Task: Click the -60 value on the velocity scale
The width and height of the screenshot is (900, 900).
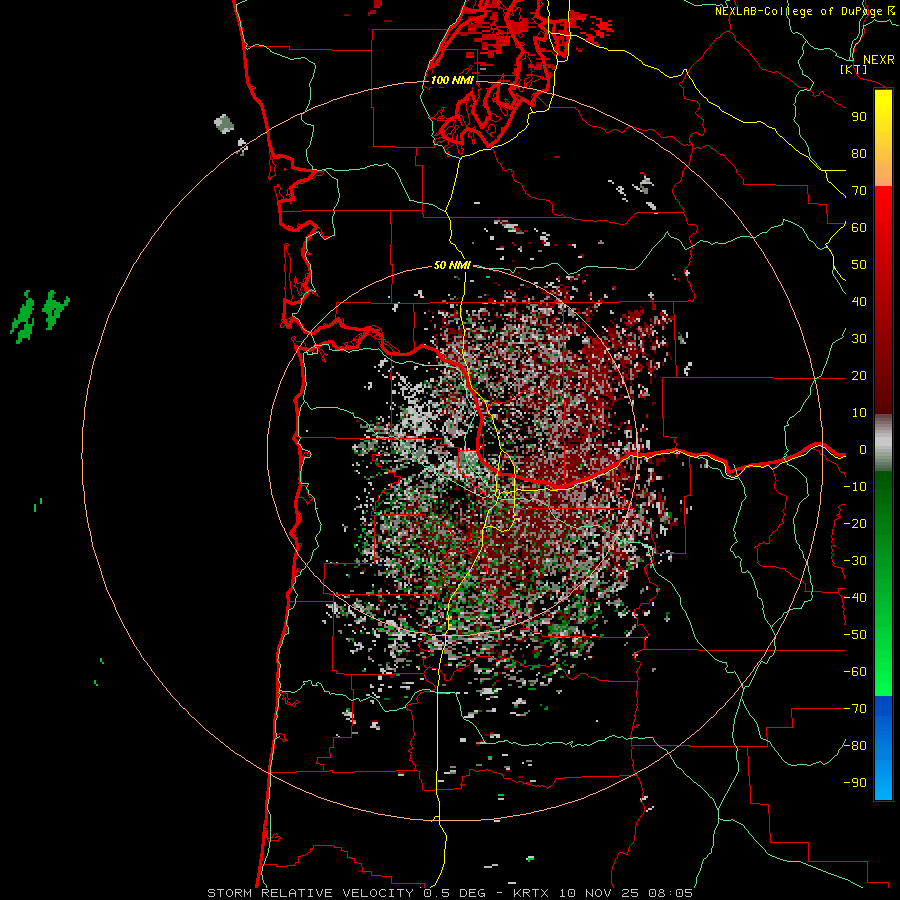Action: pyautogui.click(x=855, y=672)
